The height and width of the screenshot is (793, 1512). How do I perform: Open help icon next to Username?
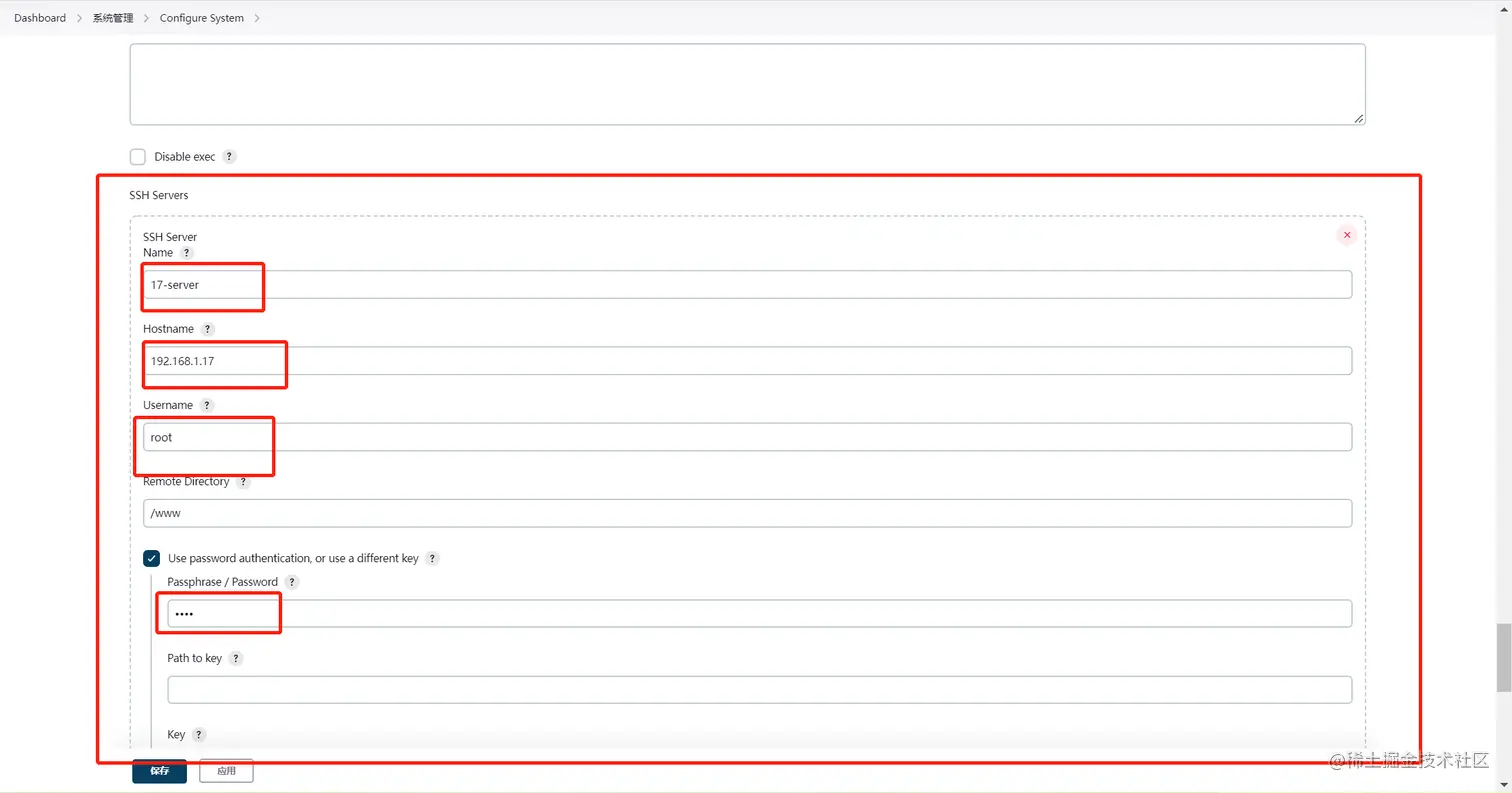[207, 405]
